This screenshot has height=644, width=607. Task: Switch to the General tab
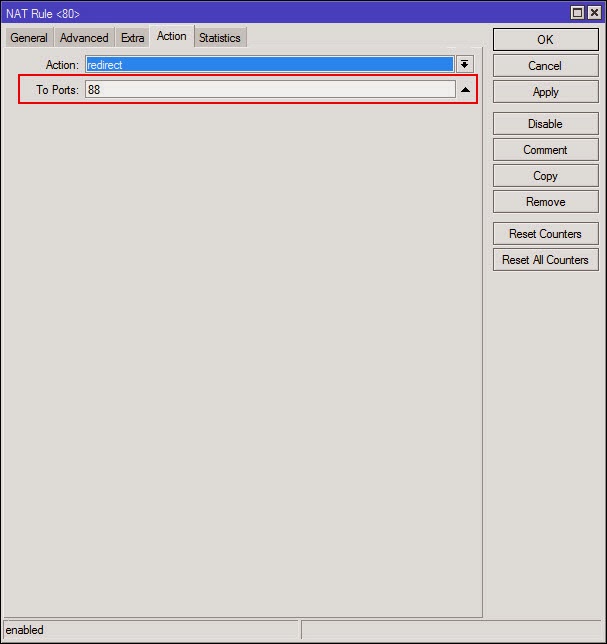coord(29,38)
